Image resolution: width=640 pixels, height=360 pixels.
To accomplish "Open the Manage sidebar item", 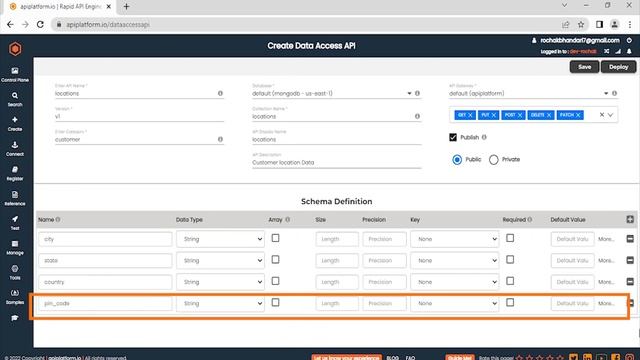I will pos(15,248).
